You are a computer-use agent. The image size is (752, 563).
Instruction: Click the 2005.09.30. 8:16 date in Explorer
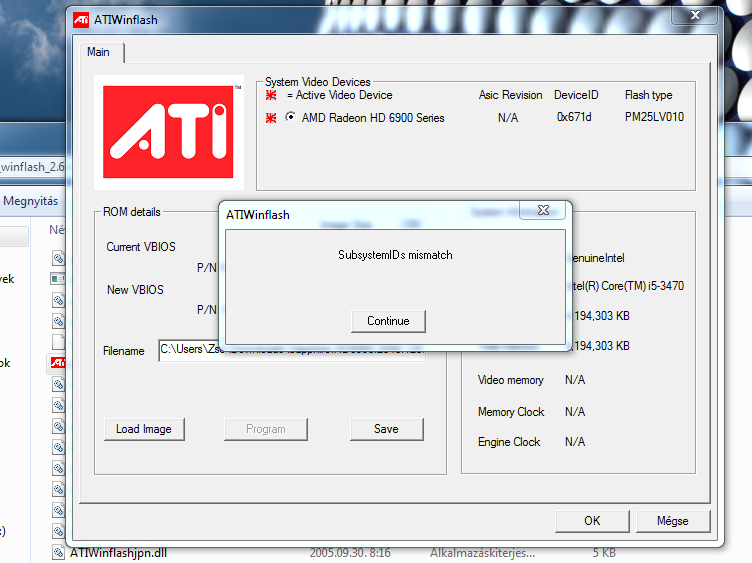click(x=350, y=553)
